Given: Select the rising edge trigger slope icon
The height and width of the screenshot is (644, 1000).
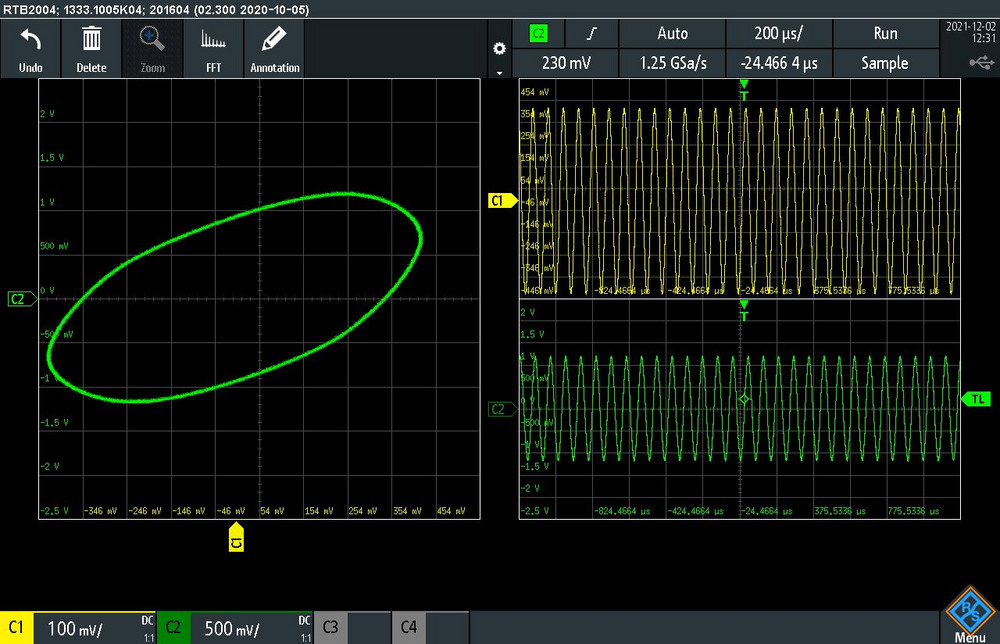Looking at the screenshot, I should (592, 34).
